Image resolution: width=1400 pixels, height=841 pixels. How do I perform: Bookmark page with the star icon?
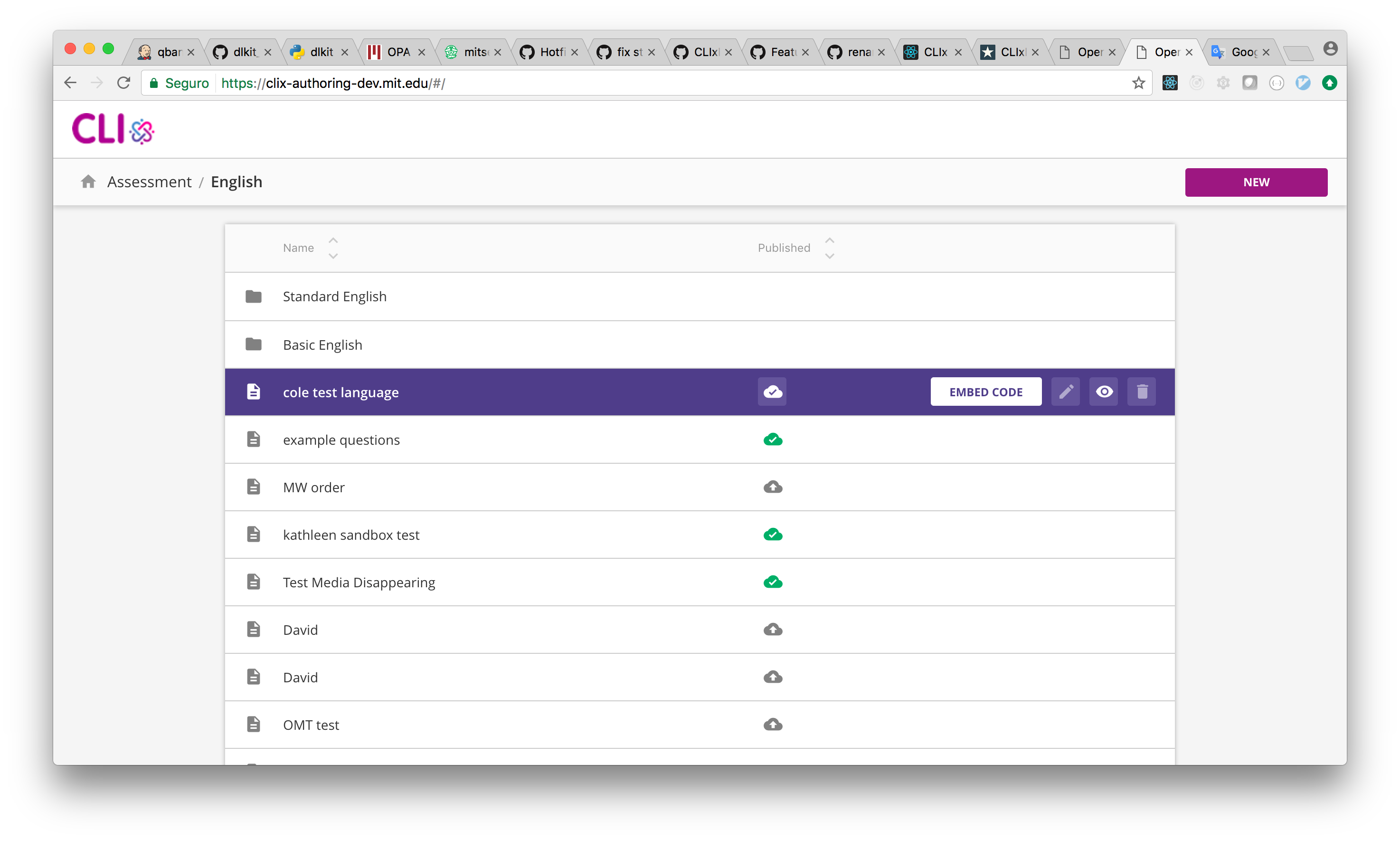tap(1138, 83)
